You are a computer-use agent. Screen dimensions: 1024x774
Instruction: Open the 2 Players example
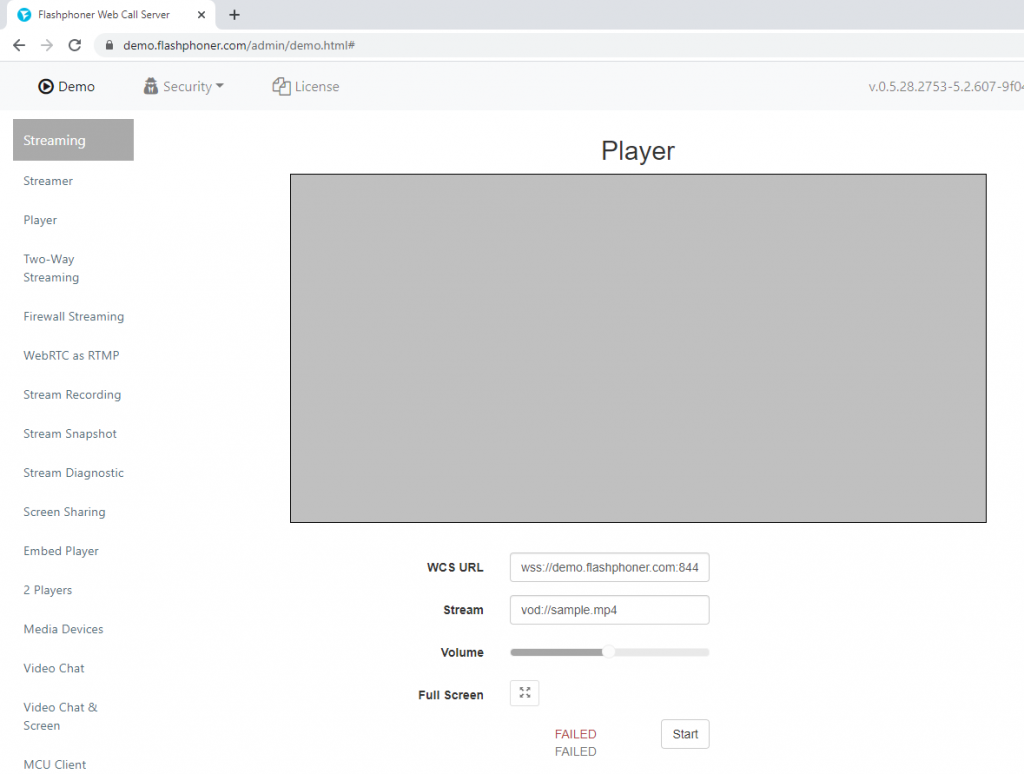[x=48, y=590]
